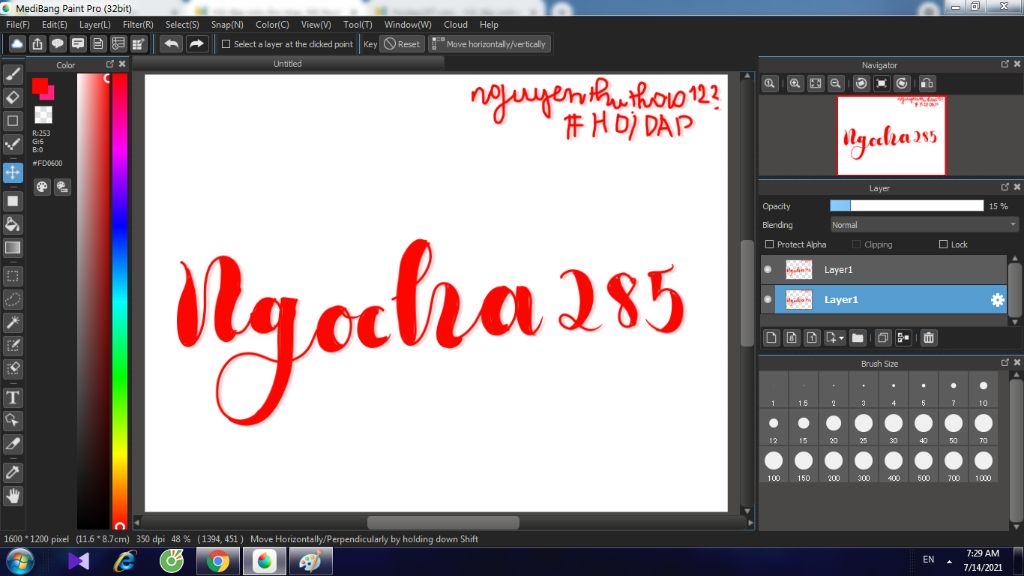Viewport: 1024px width, 576px height.
Task: Duplicate layer icon in Layer panel
Action: click(x=882, y=338)
